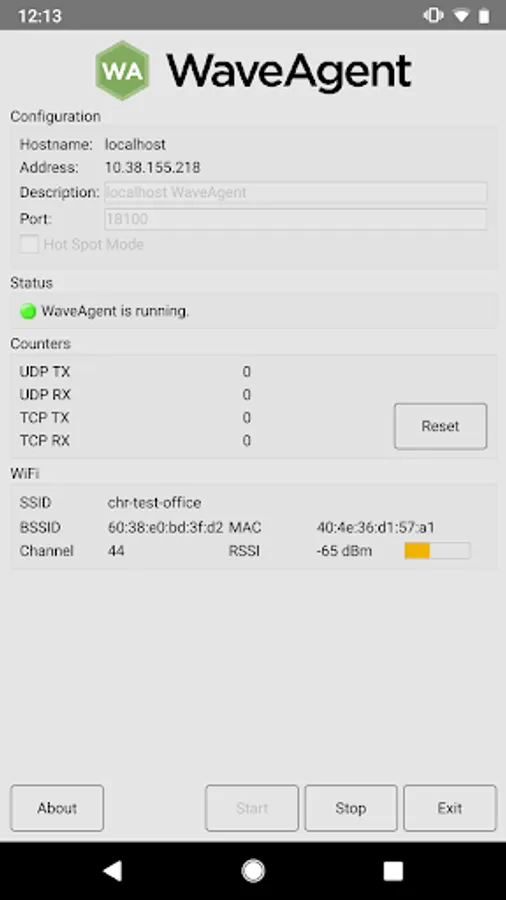Click the Description input field

point(296,192)
